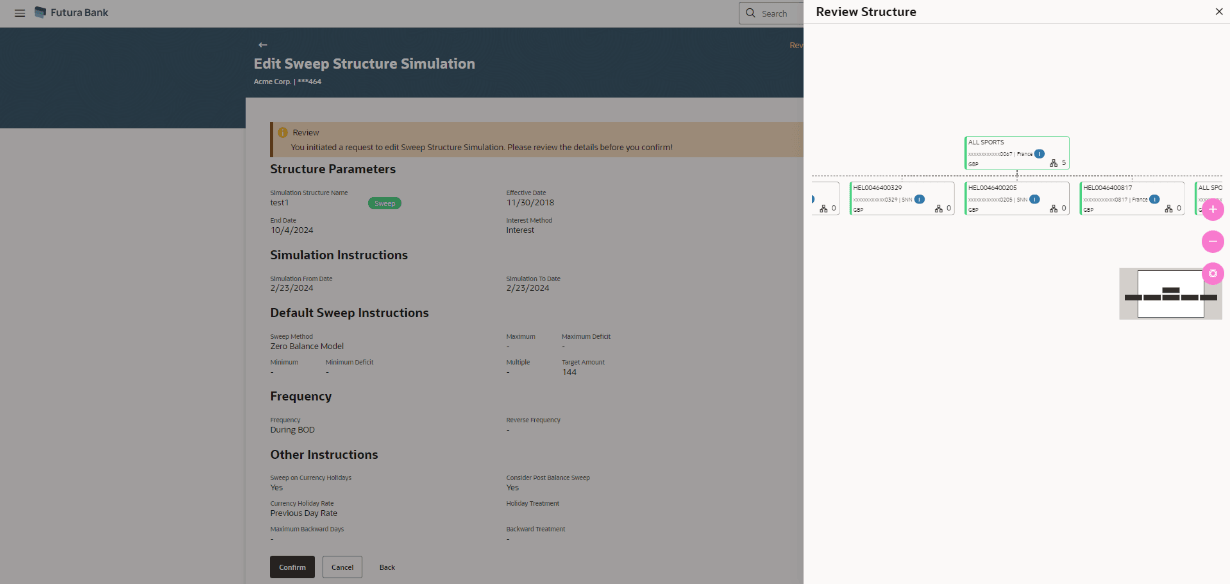The width and height of the screenshot is (1230, 584).
Task: Zoom out of structure diagram
Action: coord(1212,242)
